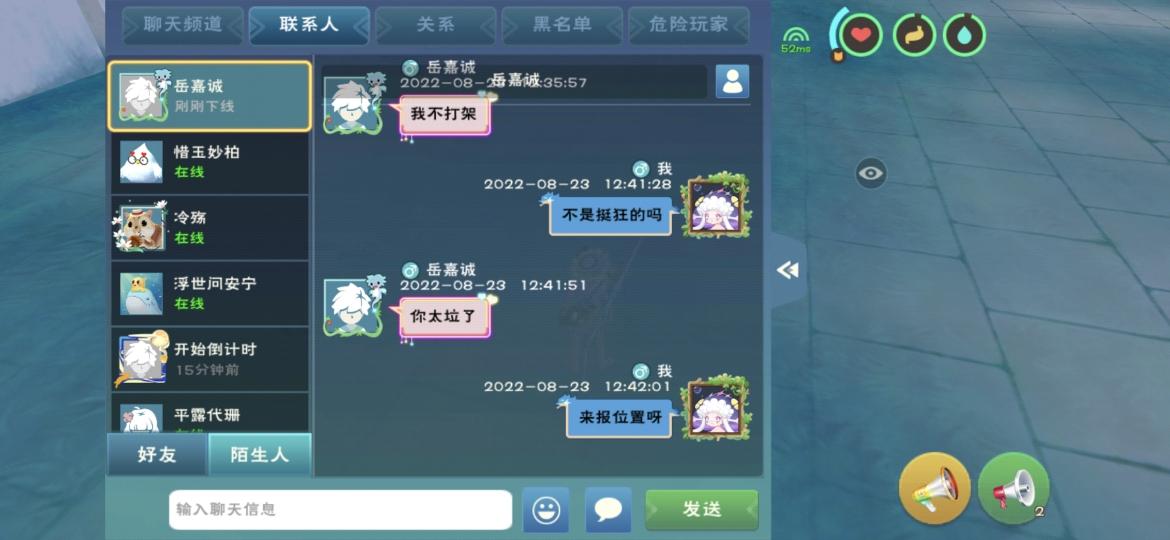Tap the yellow megaphone broadcast icon
The image size is (1170, 540).
[934, 489]
